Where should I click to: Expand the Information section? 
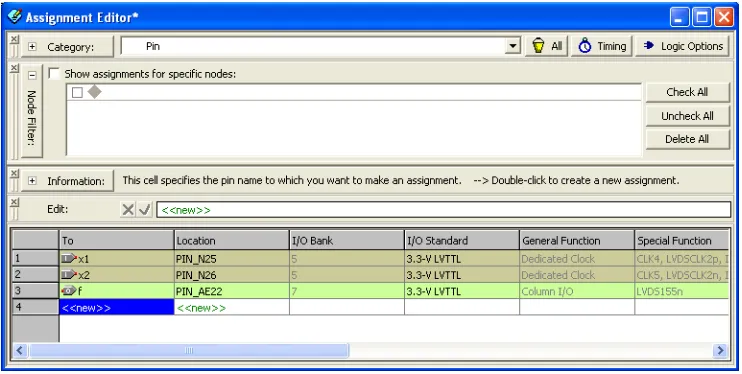[32, 181]
